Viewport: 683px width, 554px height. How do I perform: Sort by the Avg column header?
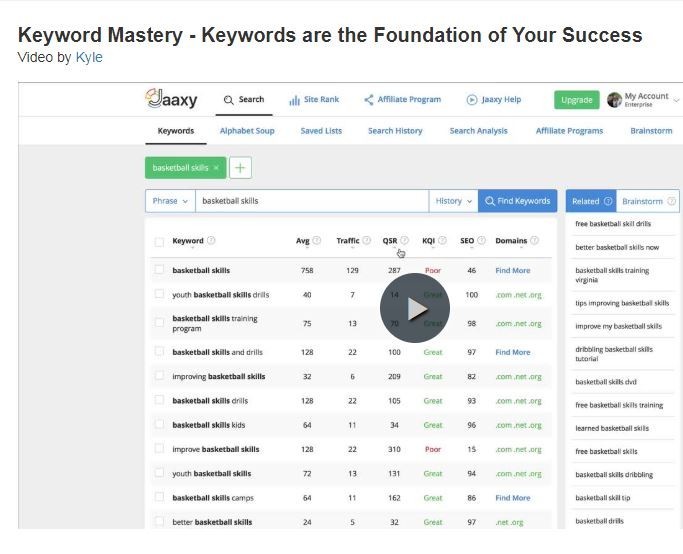pyautogui.click(x=303, y=240)
